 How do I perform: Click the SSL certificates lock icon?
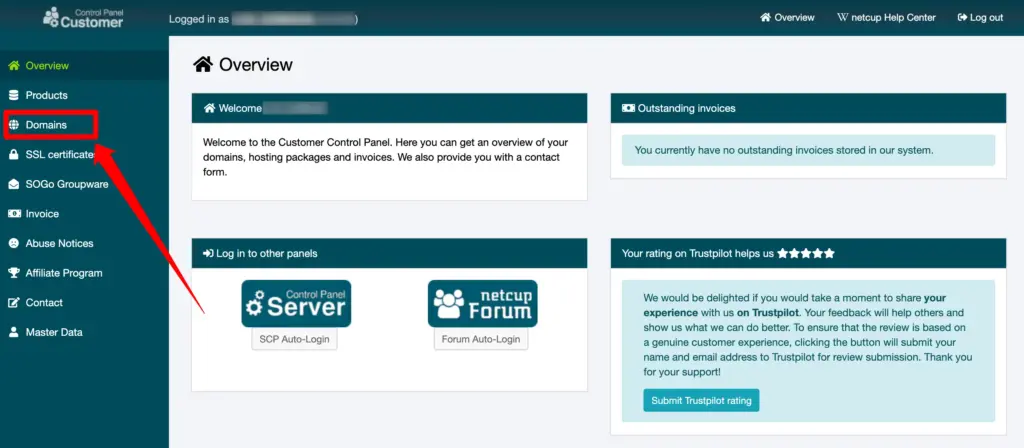(x=14, y=155)
